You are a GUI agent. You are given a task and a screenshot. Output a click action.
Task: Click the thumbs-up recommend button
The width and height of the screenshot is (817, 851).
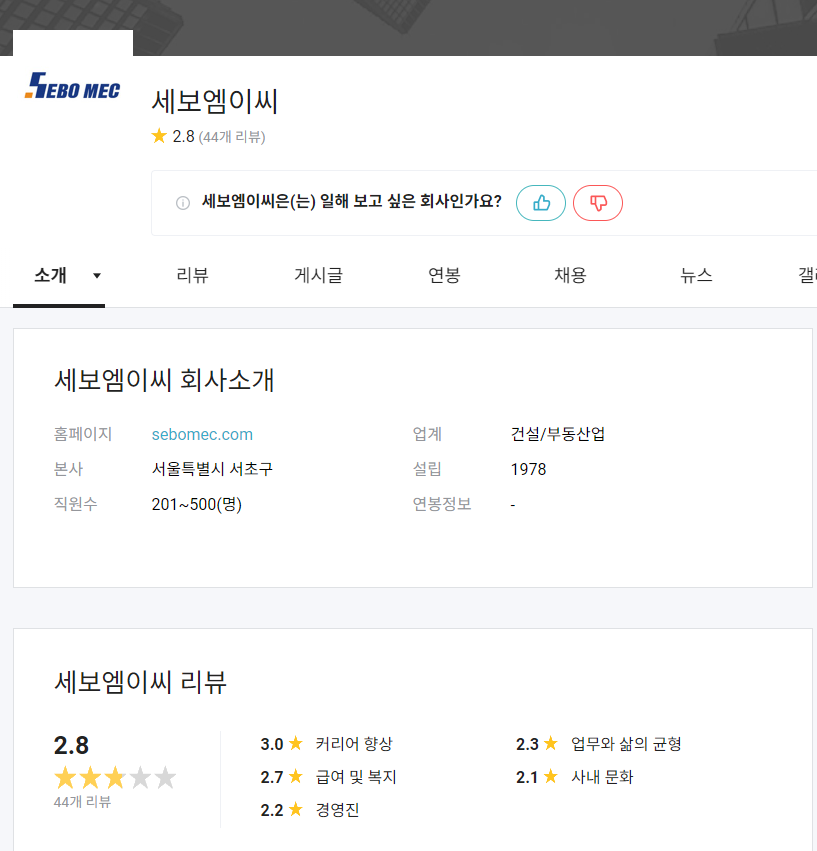pos(541,203)
